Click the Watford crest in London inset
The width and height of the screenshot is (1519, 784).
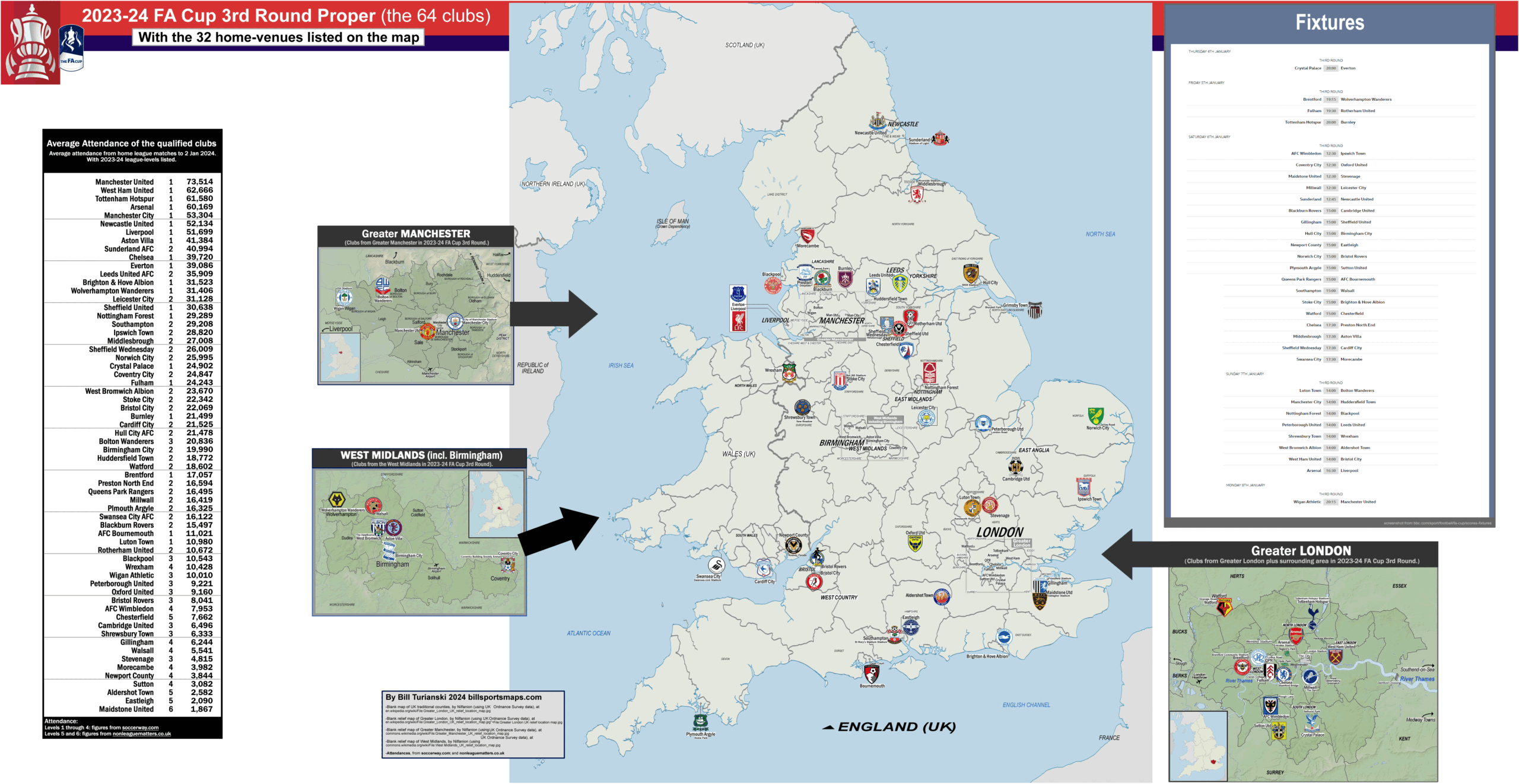click(1224, 607)
